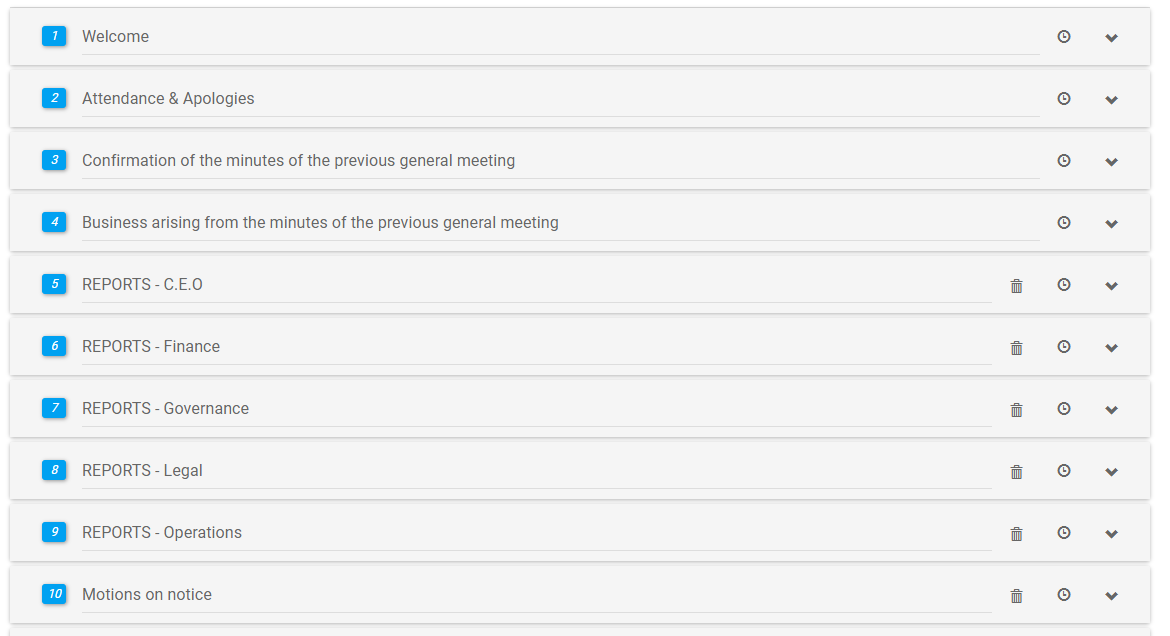Image resolution: width=1170 pixels, height=636 pixels.
Task: Expand REPORTS - Governance details chevron
Action: click(1111, 410)
